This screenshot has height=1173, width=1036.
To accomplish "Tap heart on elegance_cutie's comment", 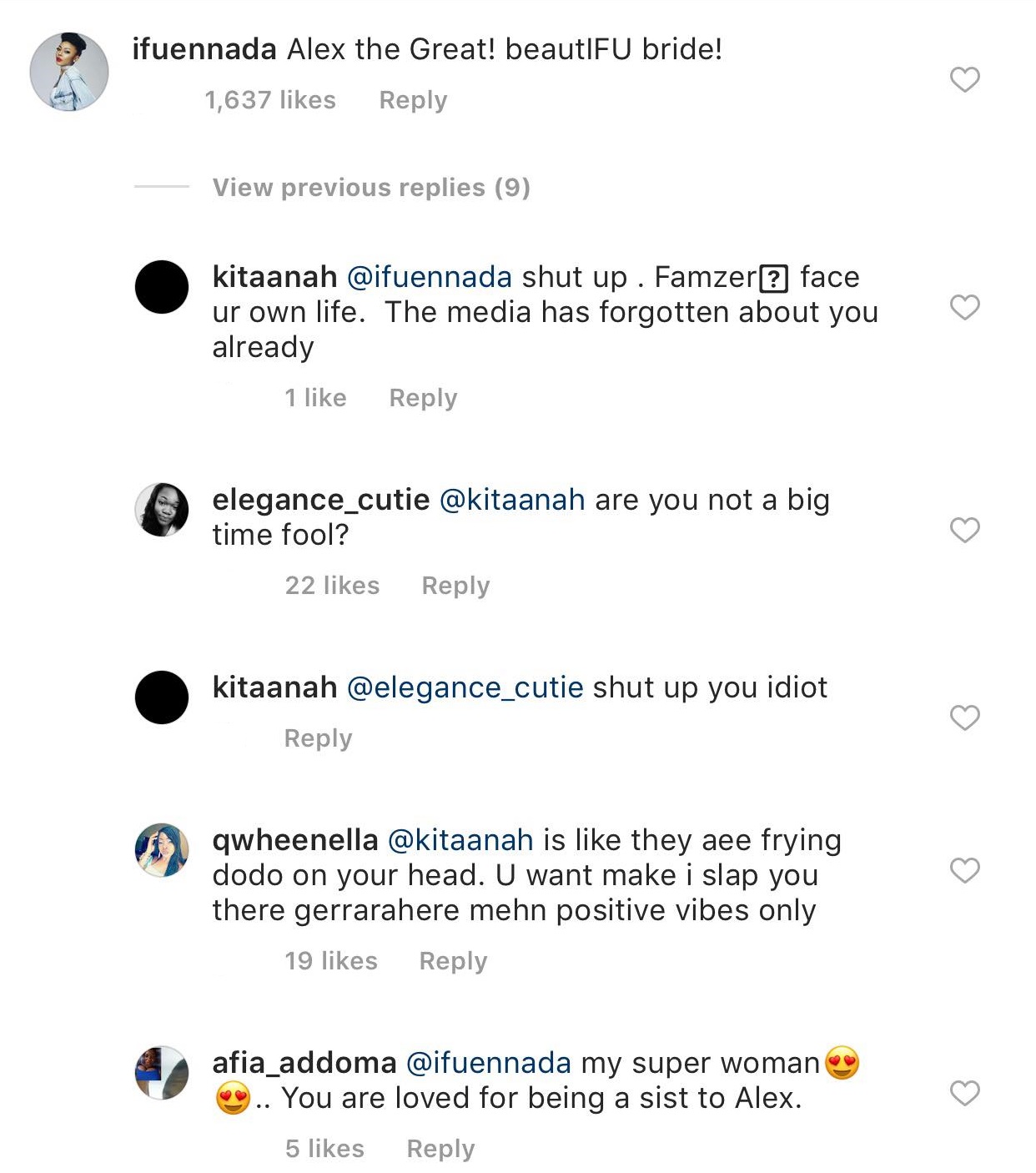I will click(x=964, y=530).
